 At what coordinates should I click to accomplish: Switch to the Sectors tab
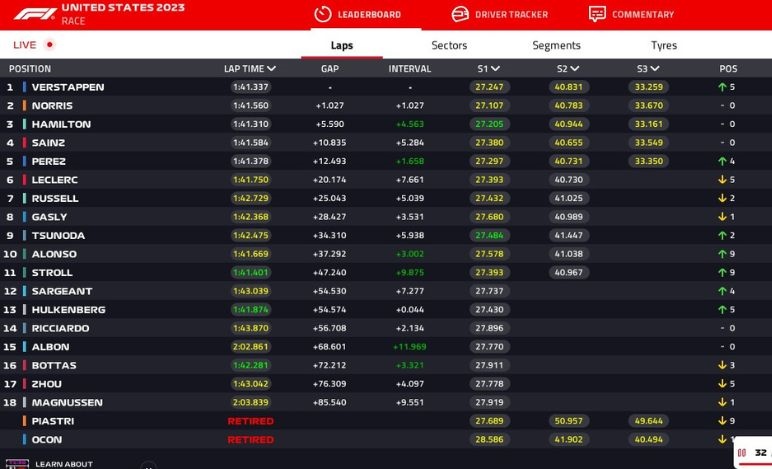point(449,45)
